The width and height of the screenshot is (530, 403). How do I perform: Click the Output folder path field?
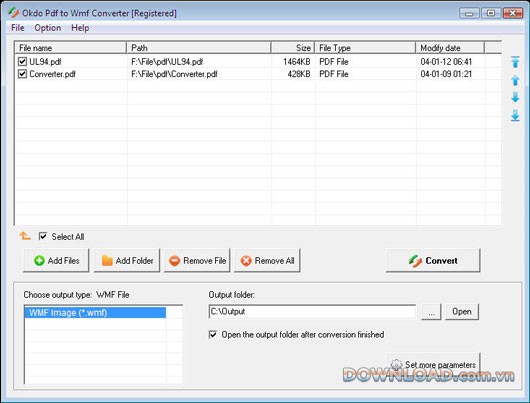pos(312,311)
